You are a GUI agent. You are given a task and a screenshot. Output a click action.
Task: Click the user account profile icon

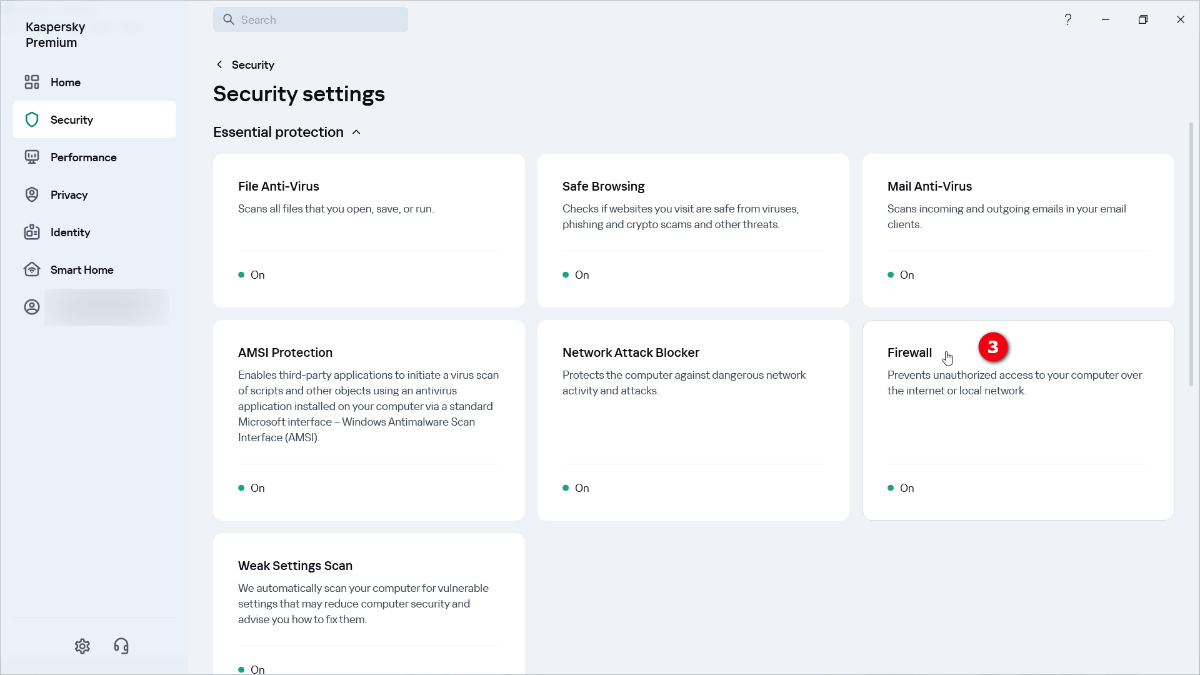tap(32, 307)
